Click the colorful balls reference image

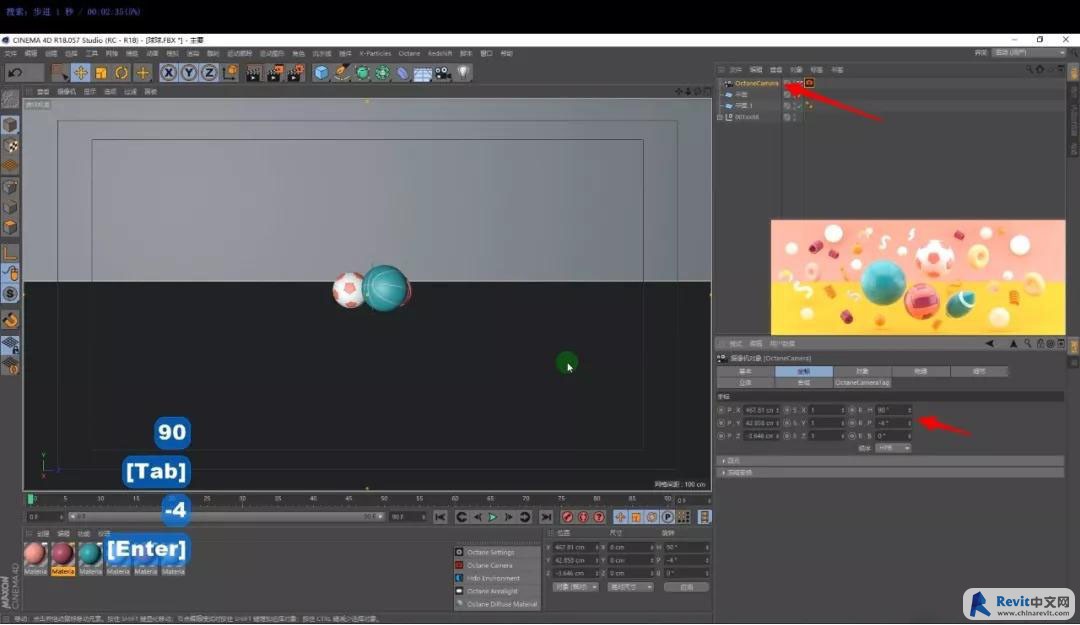click(x=917, y=277)
